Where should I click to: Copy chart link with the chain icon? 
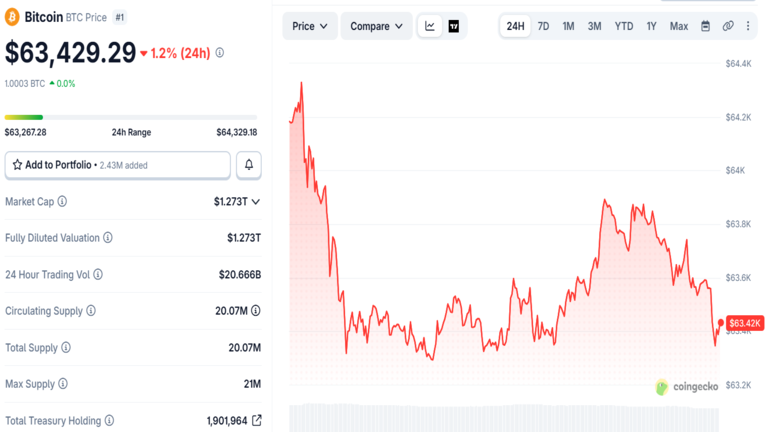tap(728, 26)
